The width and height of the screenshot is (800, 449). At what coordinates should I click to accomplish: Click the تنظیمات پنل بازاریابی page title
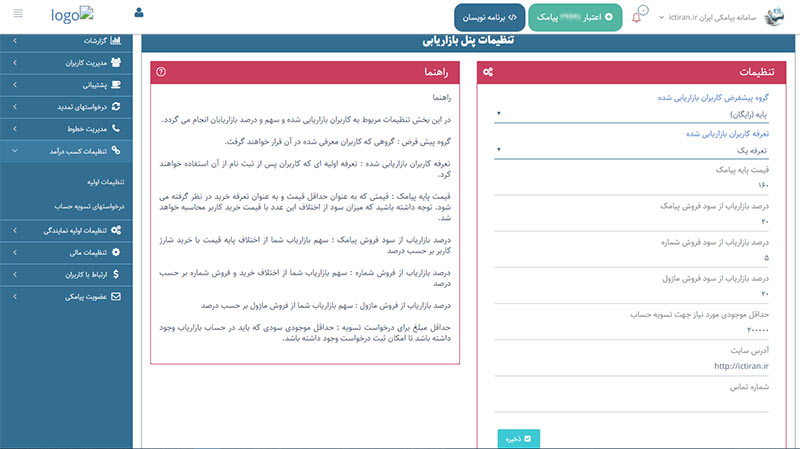click(x=468, y=41)
